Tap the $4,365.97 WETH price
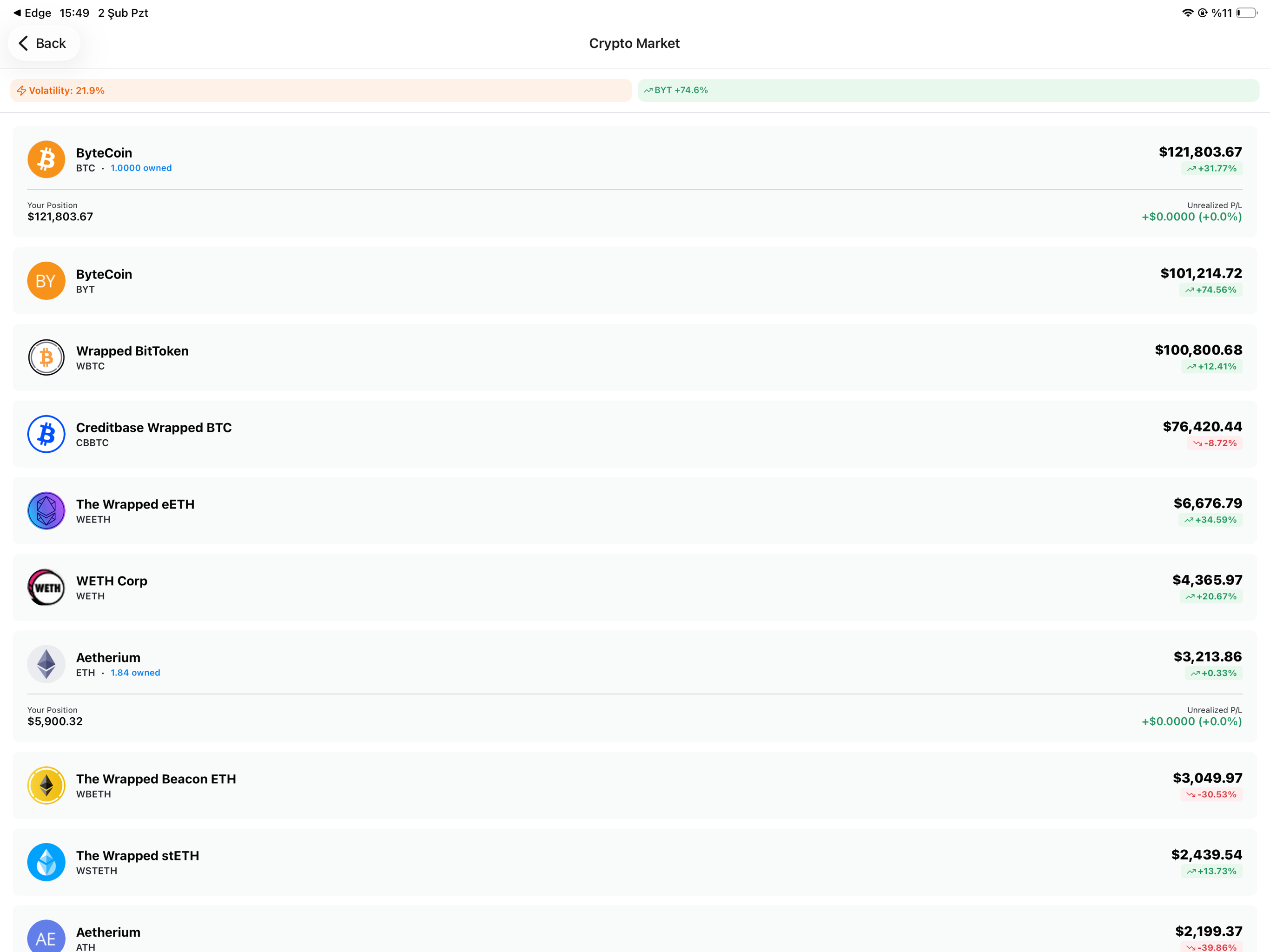Screen dimensions: 1270x952 (1207, 580)
